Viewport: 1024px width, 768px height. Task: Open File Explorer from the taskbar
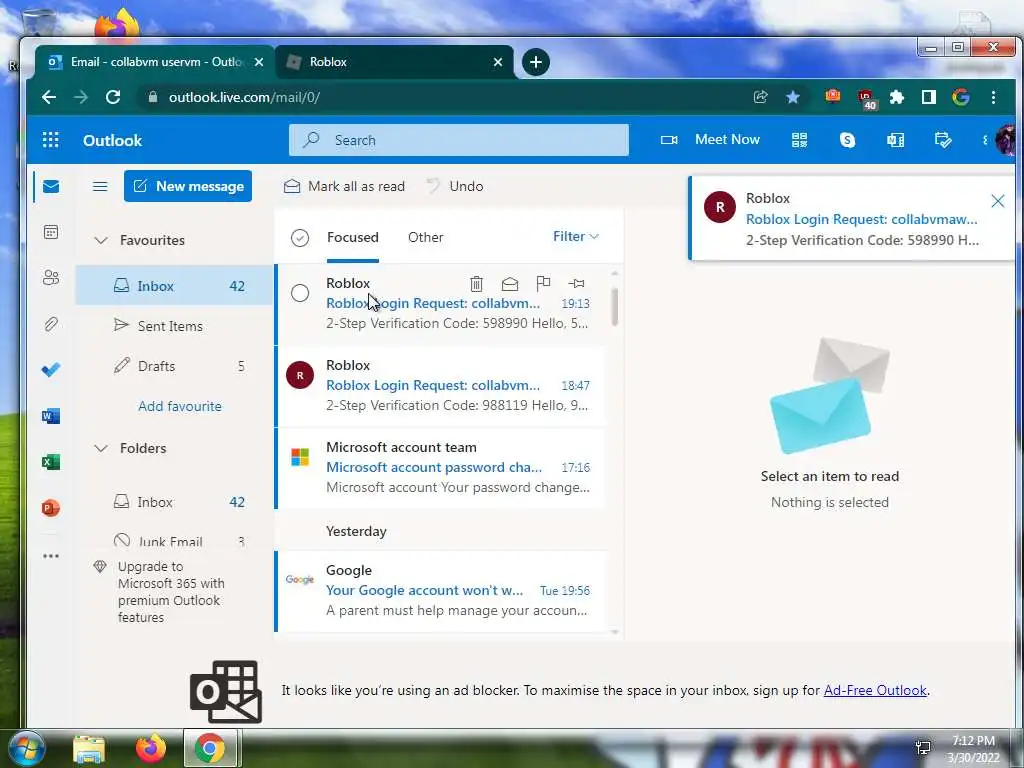click(89, 749)
